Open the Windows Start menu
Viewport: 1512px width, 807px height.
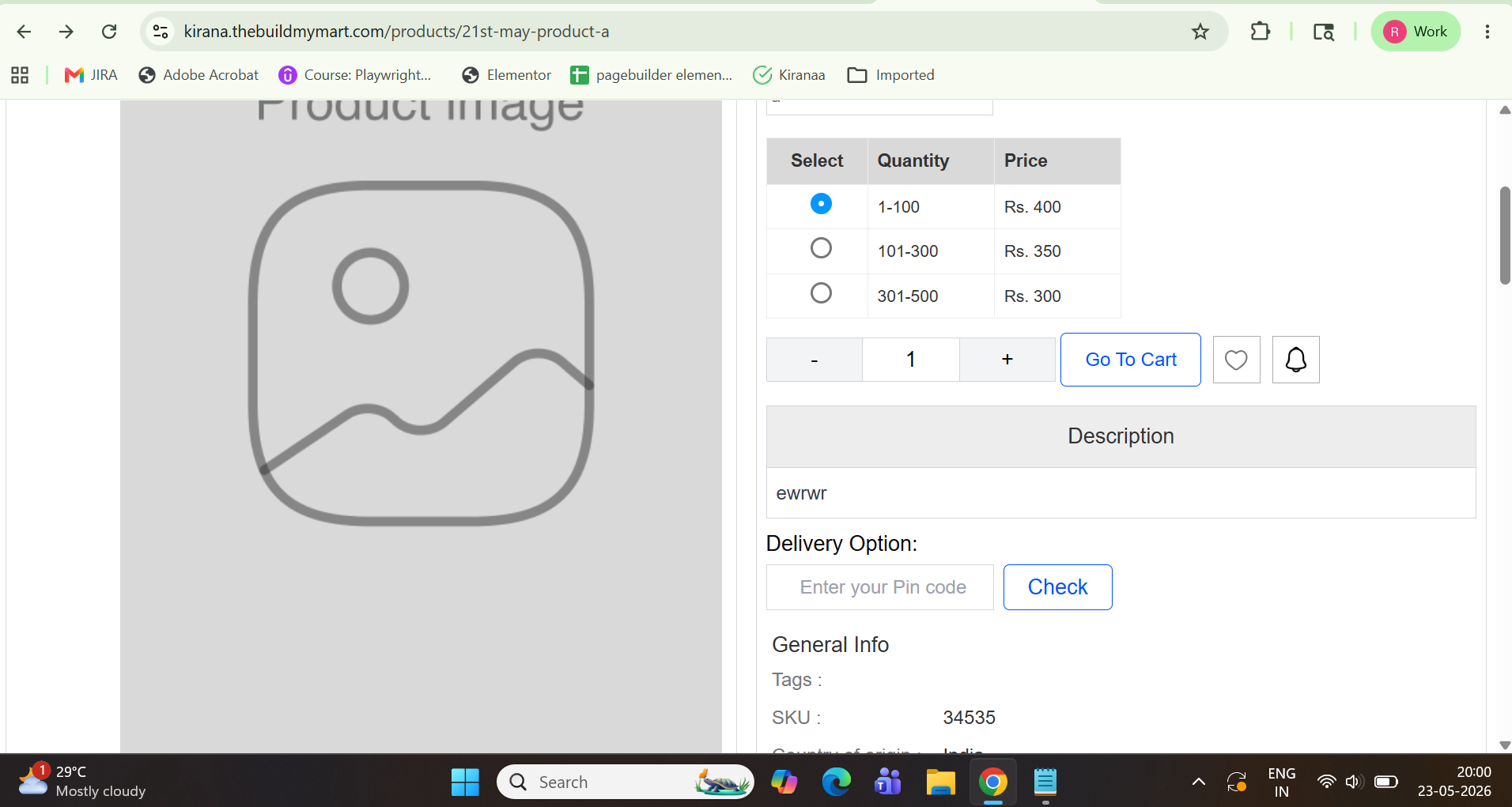tap(465, 782)
